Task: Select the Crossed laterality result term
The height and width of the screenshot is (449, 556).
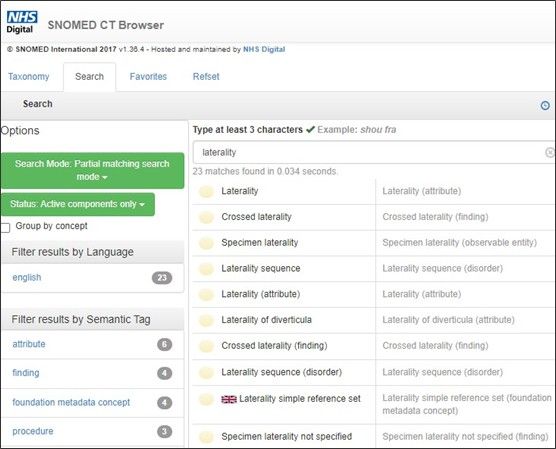Action: click(x=256, y=217)
